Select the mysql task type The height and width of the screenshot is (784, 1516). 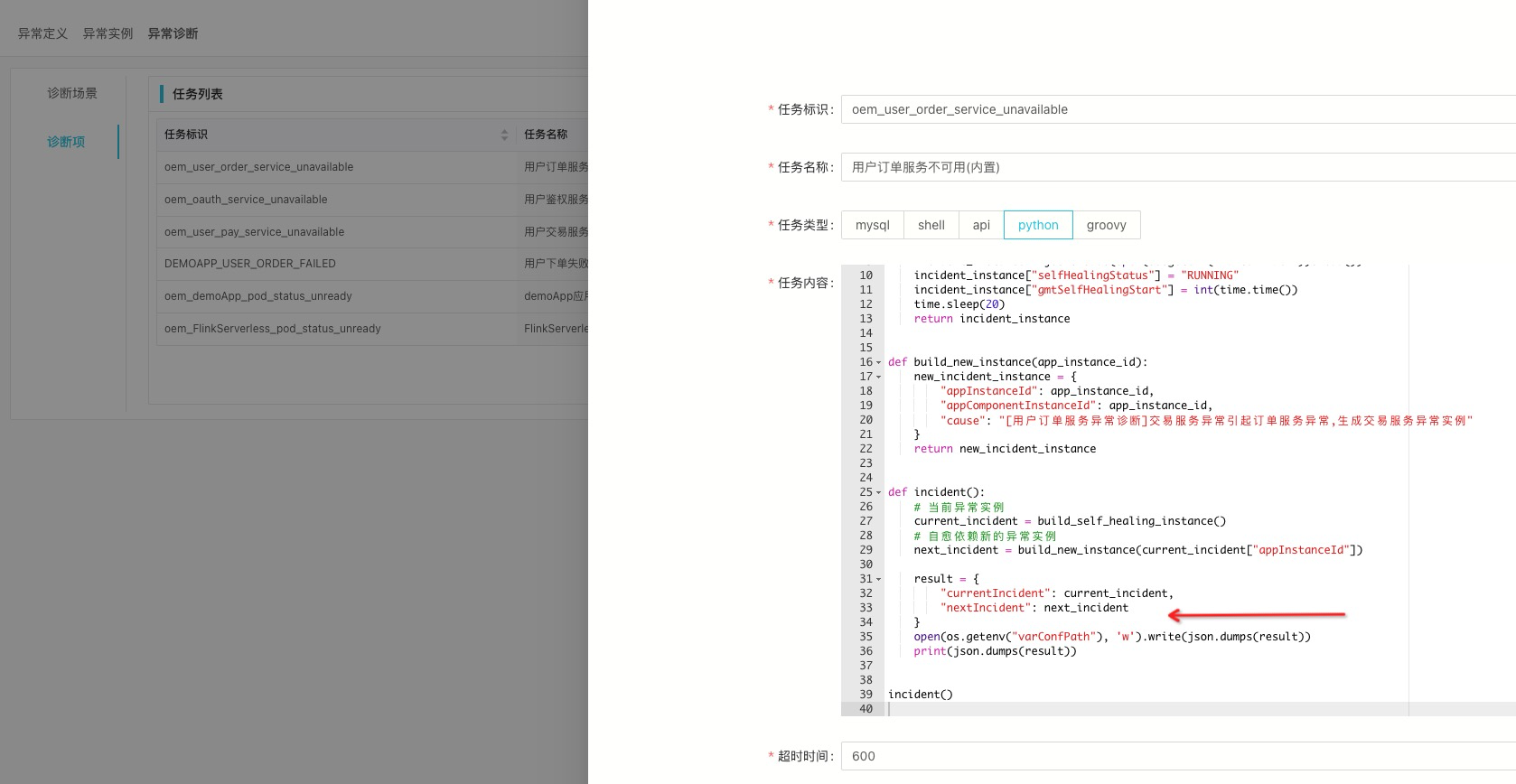click(x=872, y=225)
